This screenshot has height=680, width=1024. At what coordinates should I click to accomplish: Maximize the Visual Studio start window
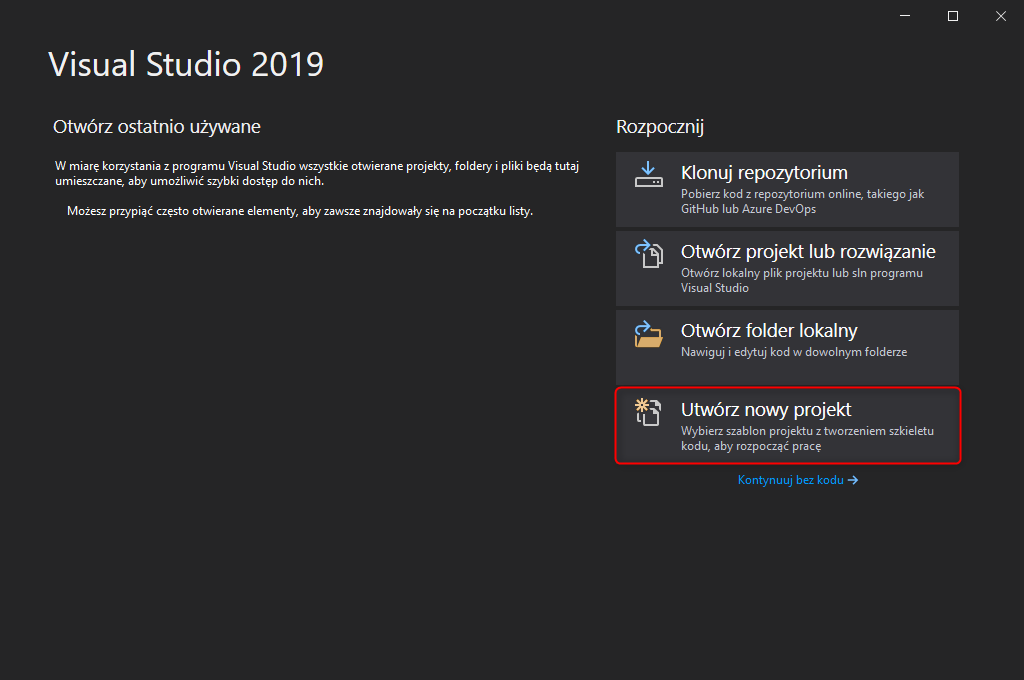(x=953, y=16)
